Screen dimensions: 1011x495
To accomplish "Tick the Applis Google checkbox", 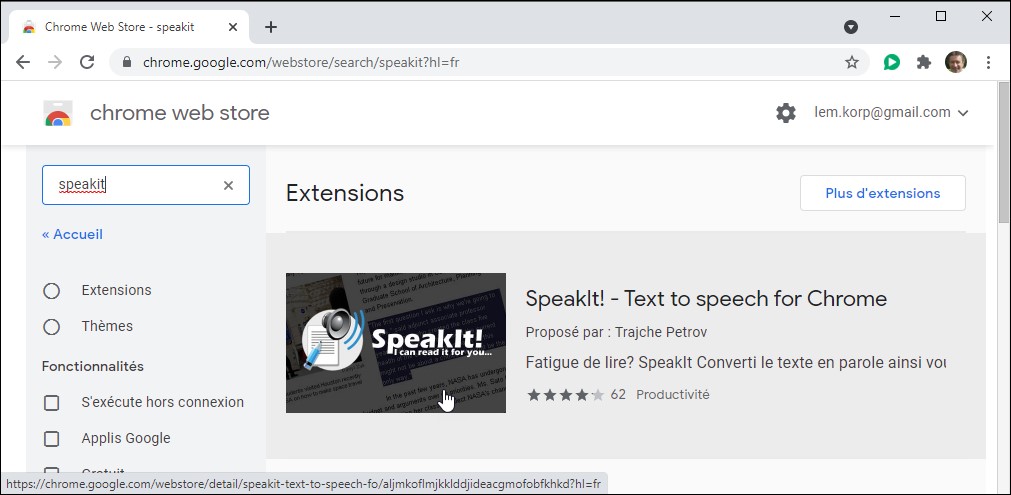I will click(52, 439).
